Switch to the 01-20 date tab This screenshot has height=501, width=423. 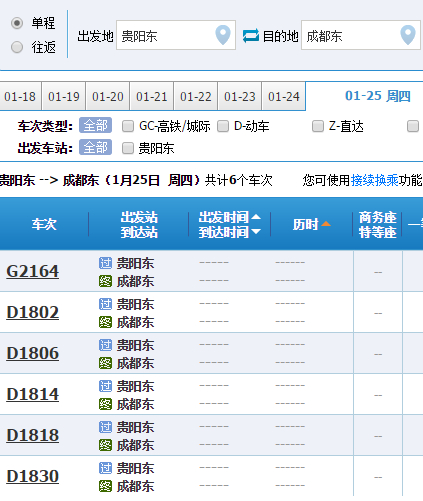(108, 96)
